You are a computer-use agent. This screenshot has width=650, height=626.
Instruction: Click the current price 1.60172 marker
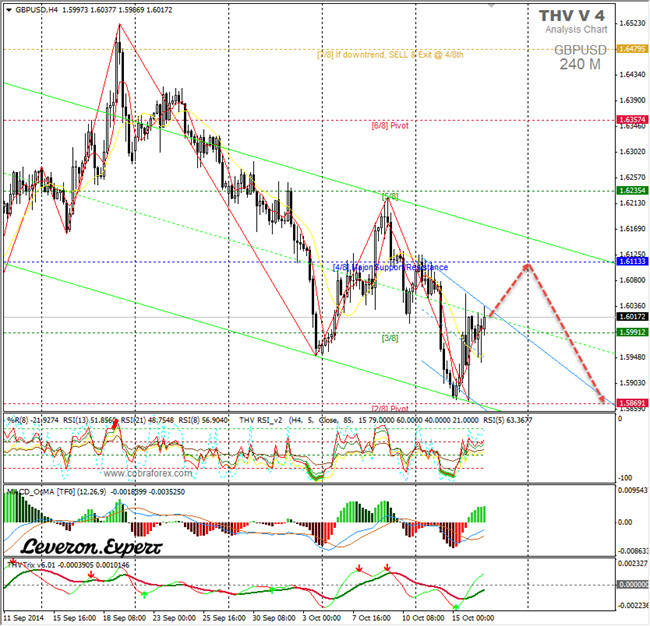pyautogui.click(x=631, y=318)
